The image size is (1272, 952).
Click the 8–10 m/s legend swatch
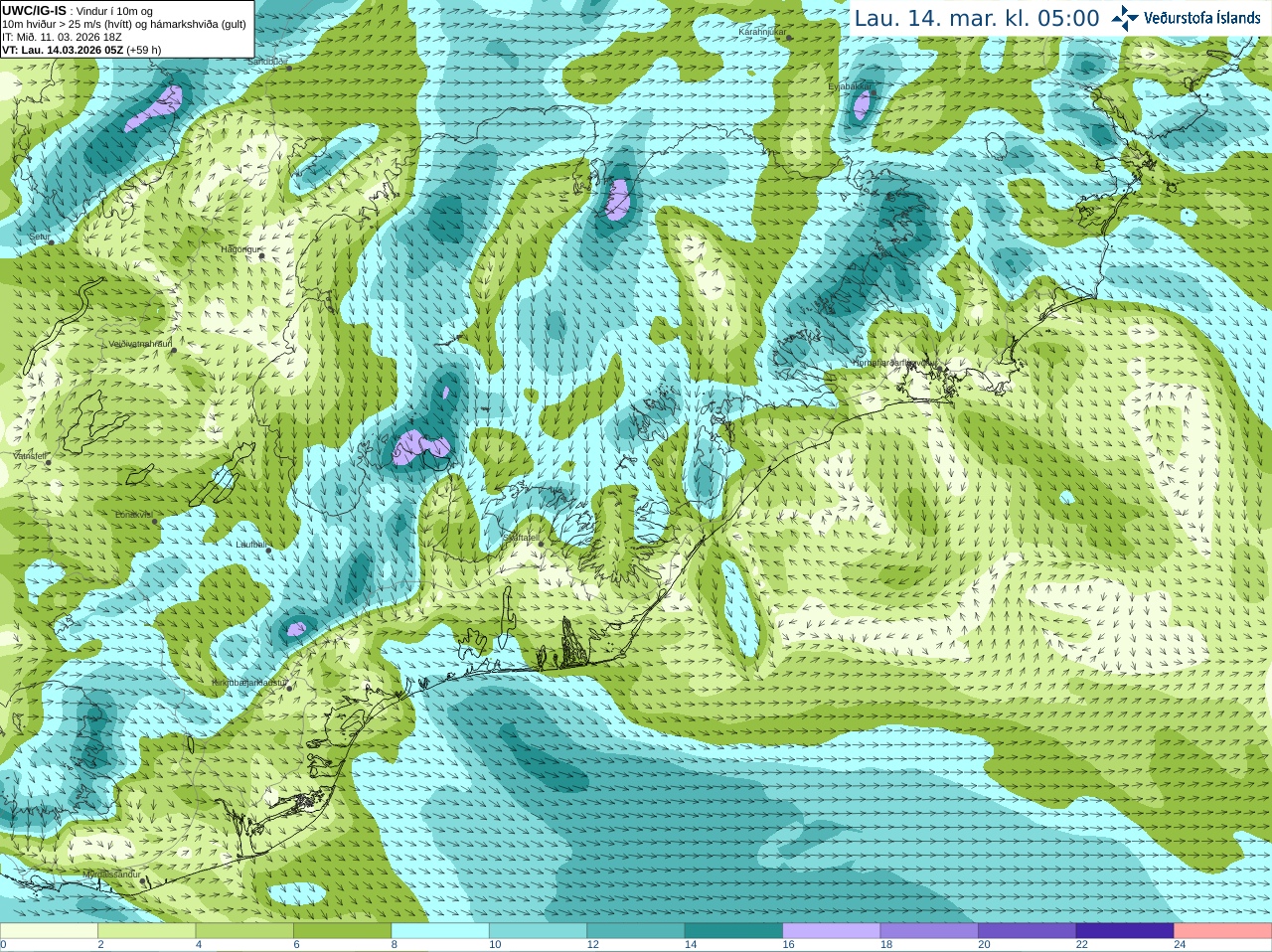[440, 930]
